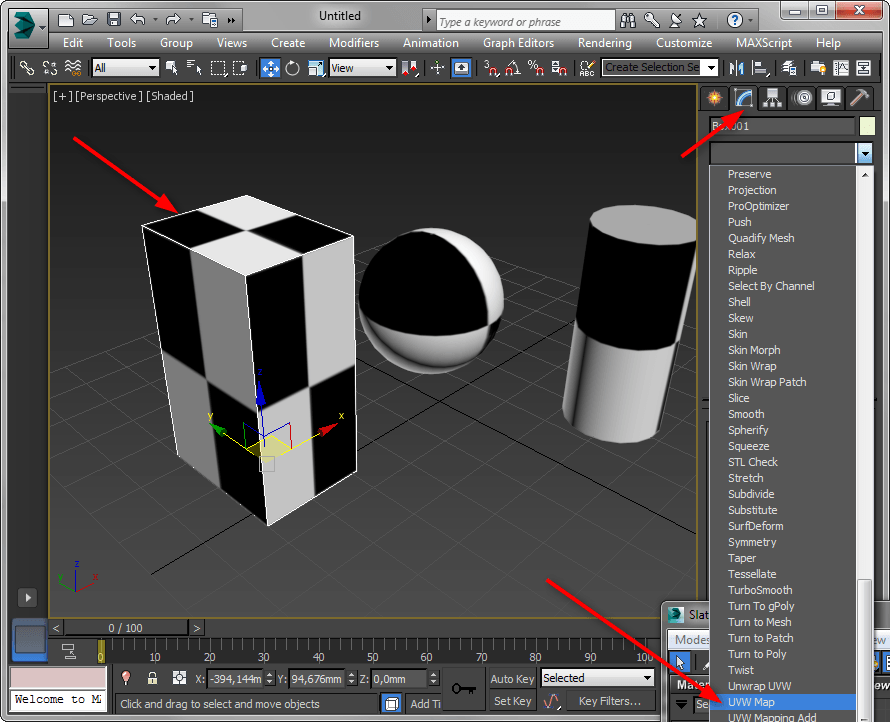Open the Motion panel tab

(801, 97)
